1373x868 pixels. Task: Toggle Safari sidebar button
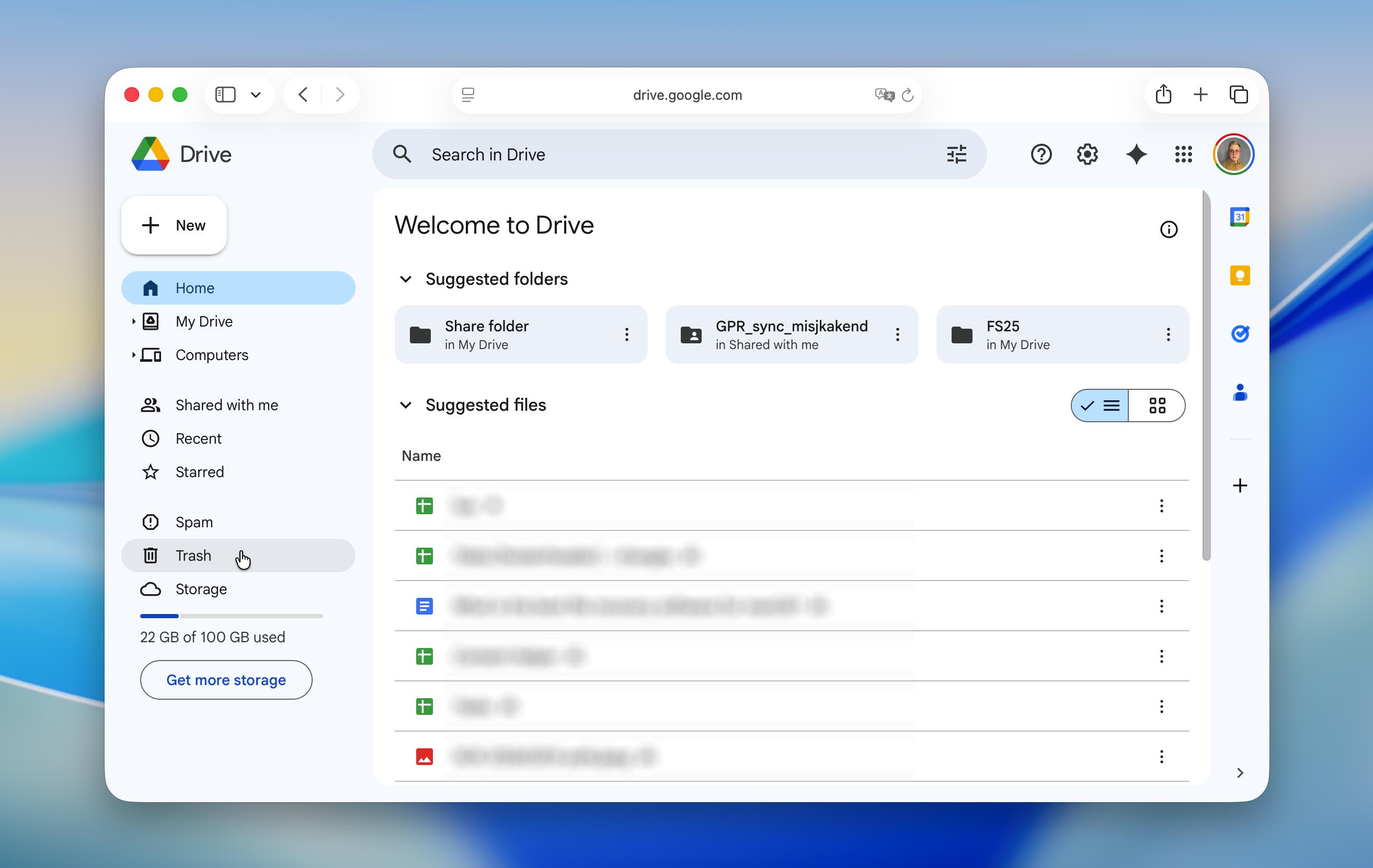point(225,95)
